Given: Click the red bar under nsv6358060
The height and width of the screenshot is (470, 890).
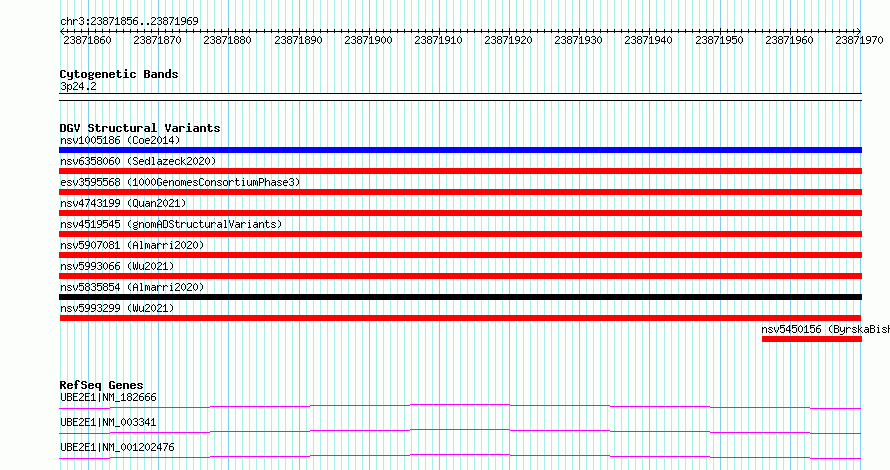Looking at the screenshot, I should coord(460,171).
